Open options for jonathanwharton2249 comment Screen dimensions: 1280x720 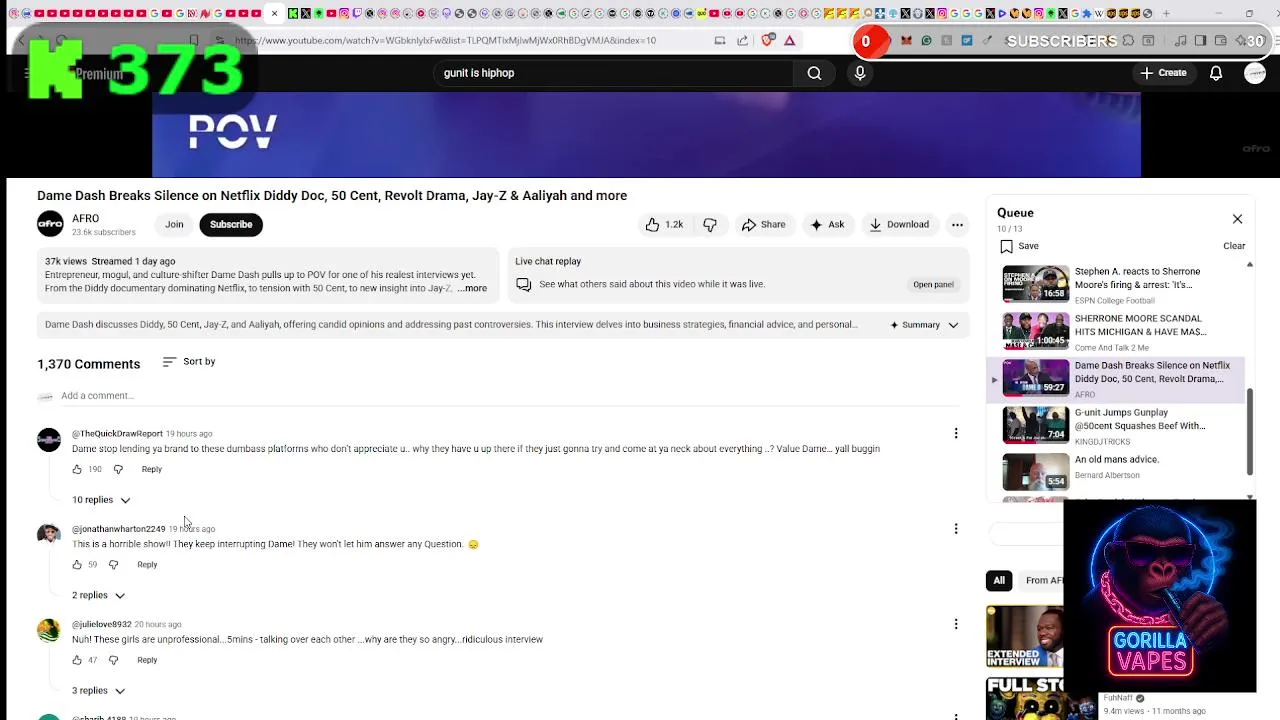(956, 528)
